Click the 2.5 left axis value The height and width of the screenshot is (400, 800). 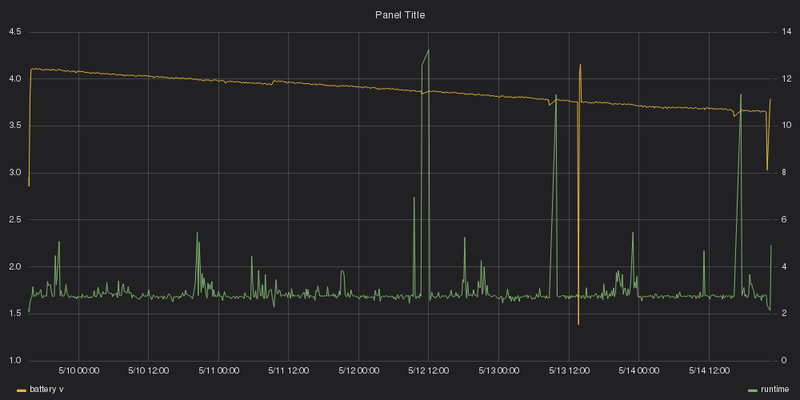coord(15,220)
